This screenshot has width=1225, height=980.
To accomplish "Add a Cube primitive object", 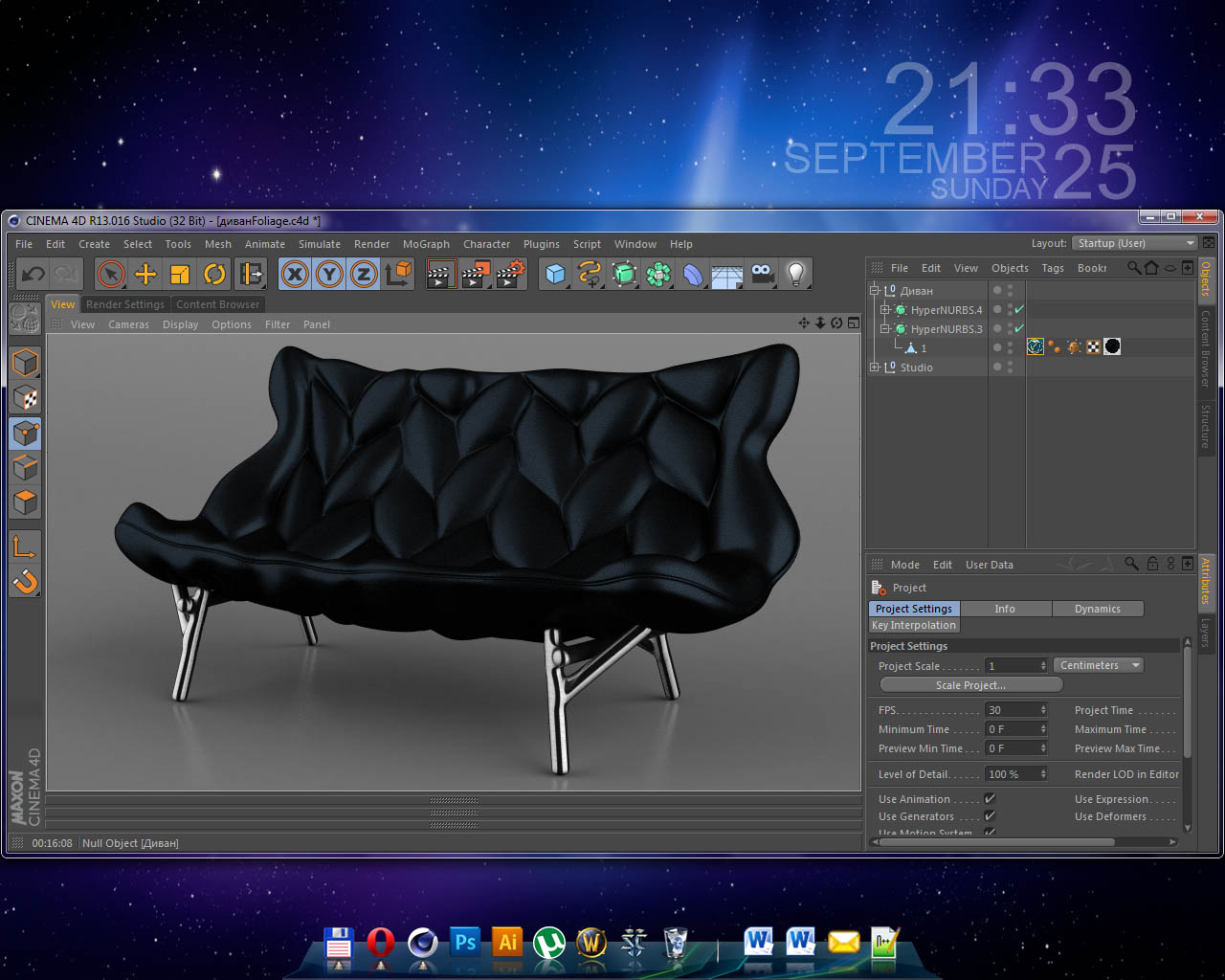I will tap(555, 275).
